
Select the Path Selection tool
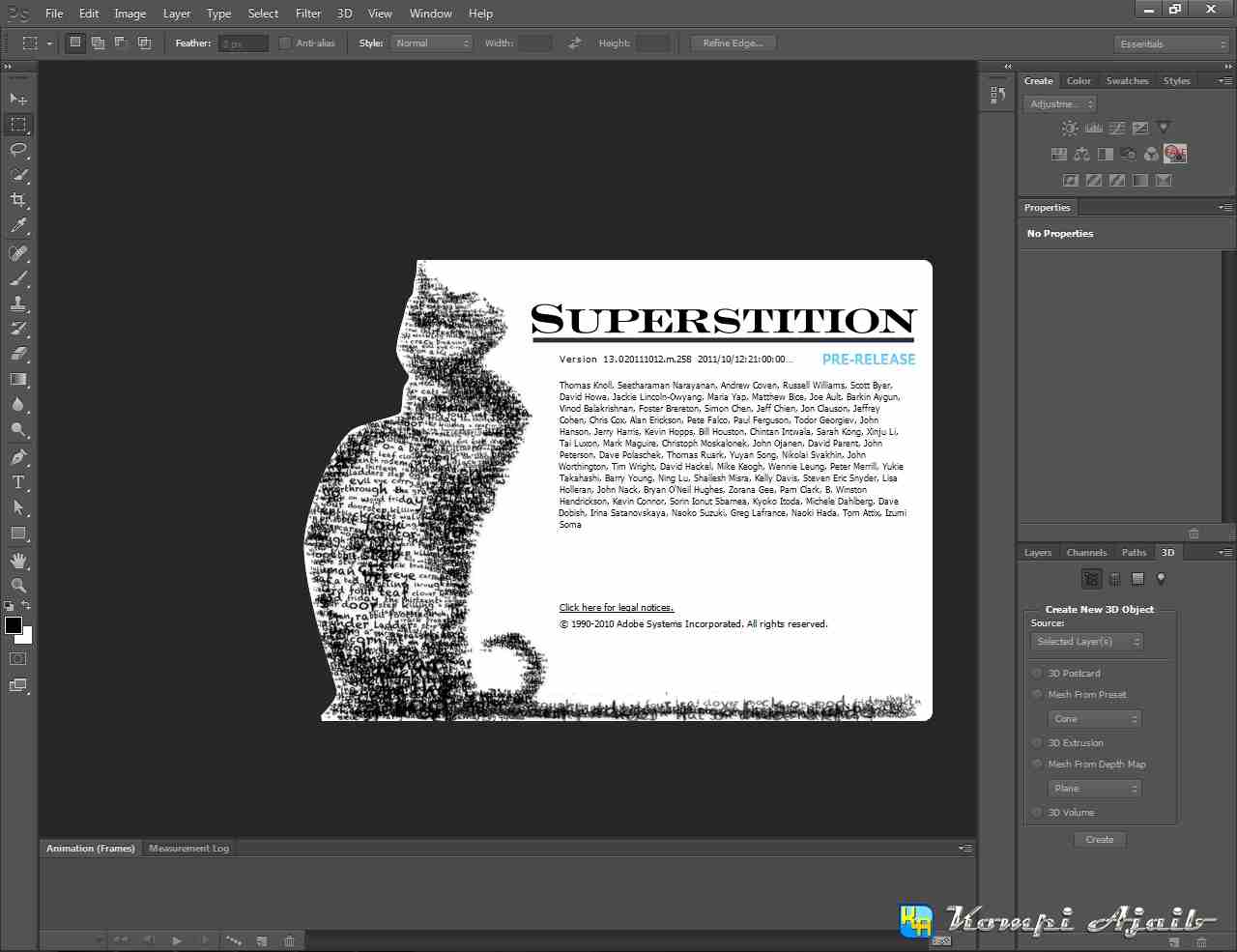(x=18, y=507)
